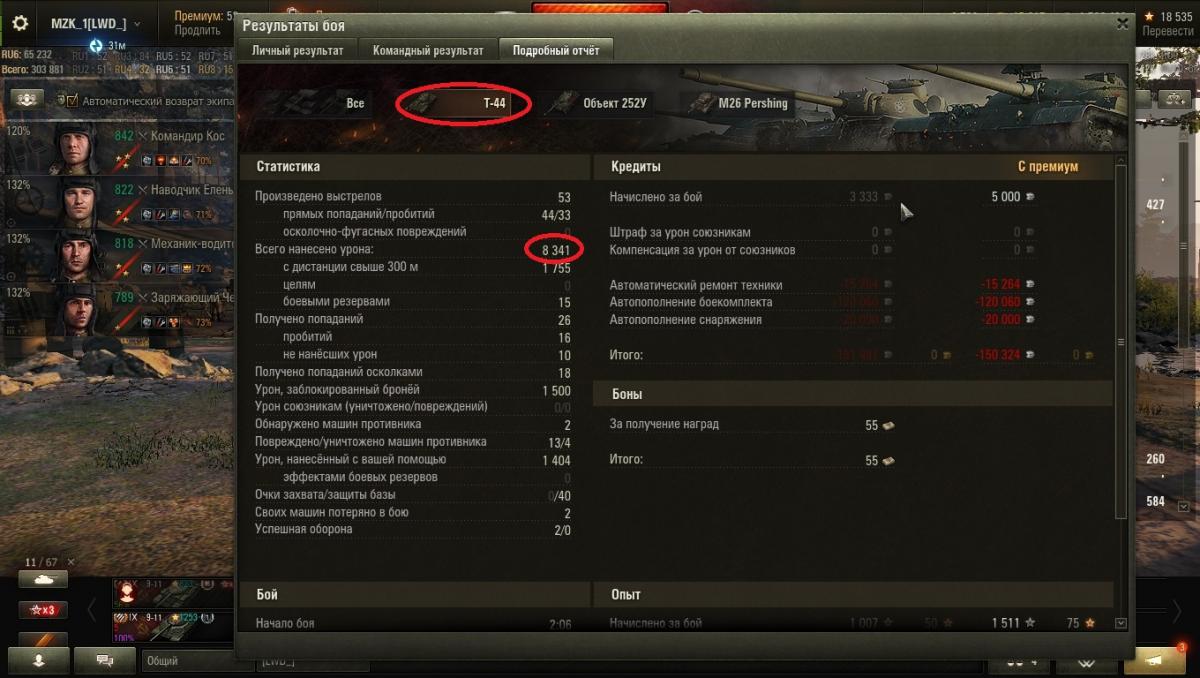Open the settings gear menu

[20, 23]
